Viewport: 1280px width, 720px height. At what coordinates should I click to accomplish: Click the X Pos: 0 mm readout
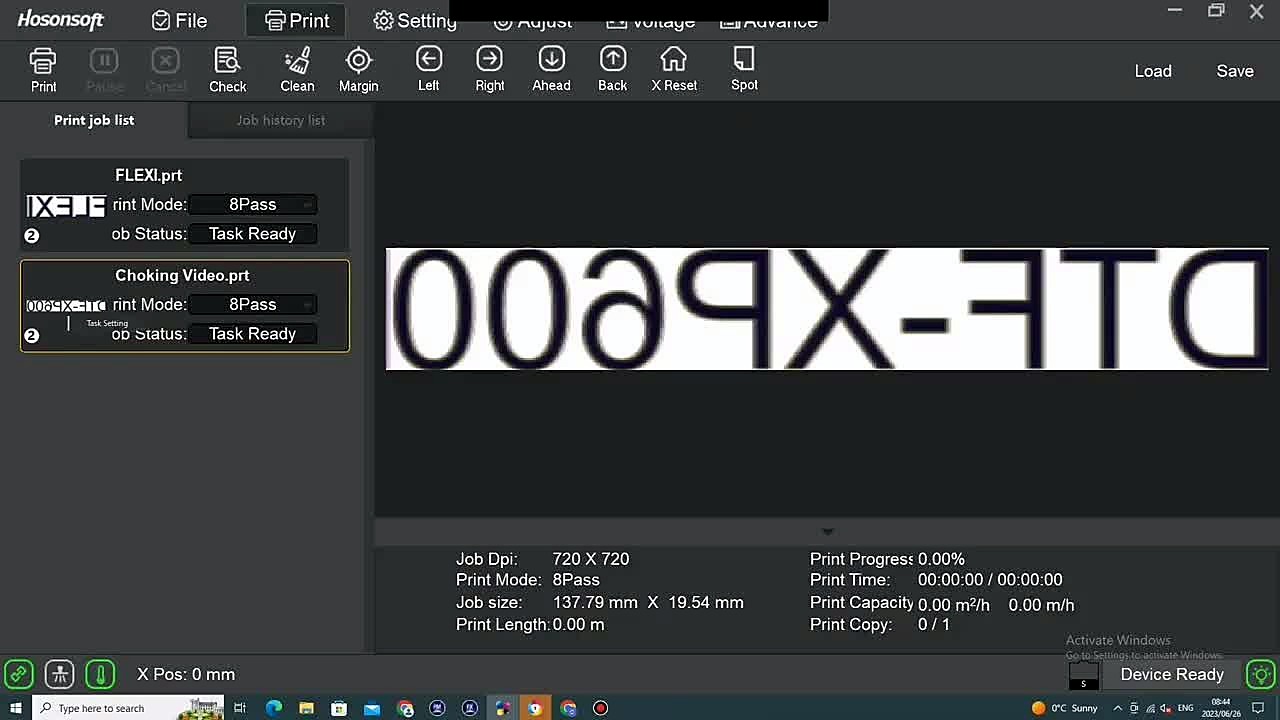(x=186, y=674)
